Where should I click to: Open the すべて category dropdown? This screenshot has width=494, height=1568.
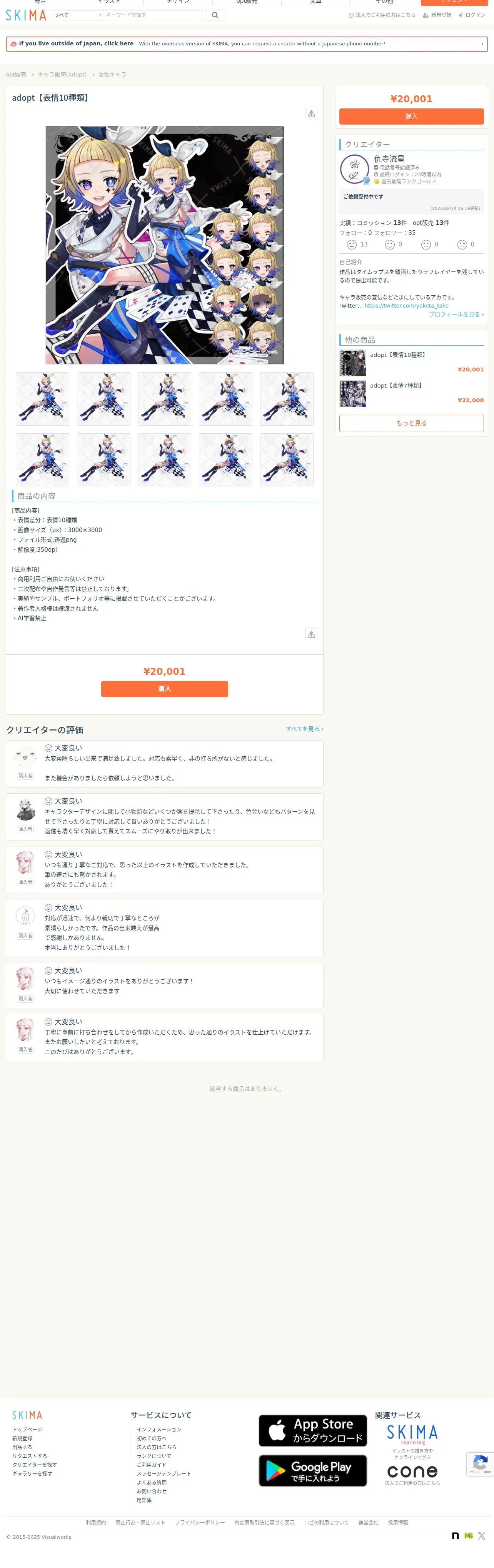pyautogui.click(x=78, y=15)
